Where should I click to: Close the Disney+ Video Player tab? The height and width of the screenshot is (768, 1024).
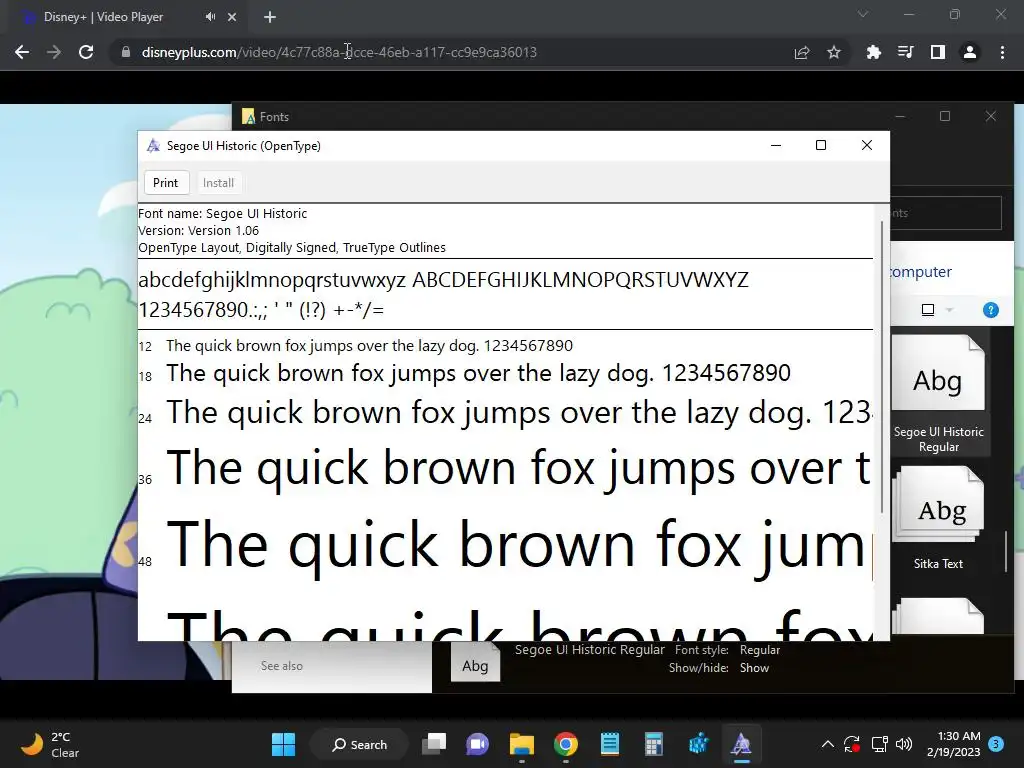(232, 17)
